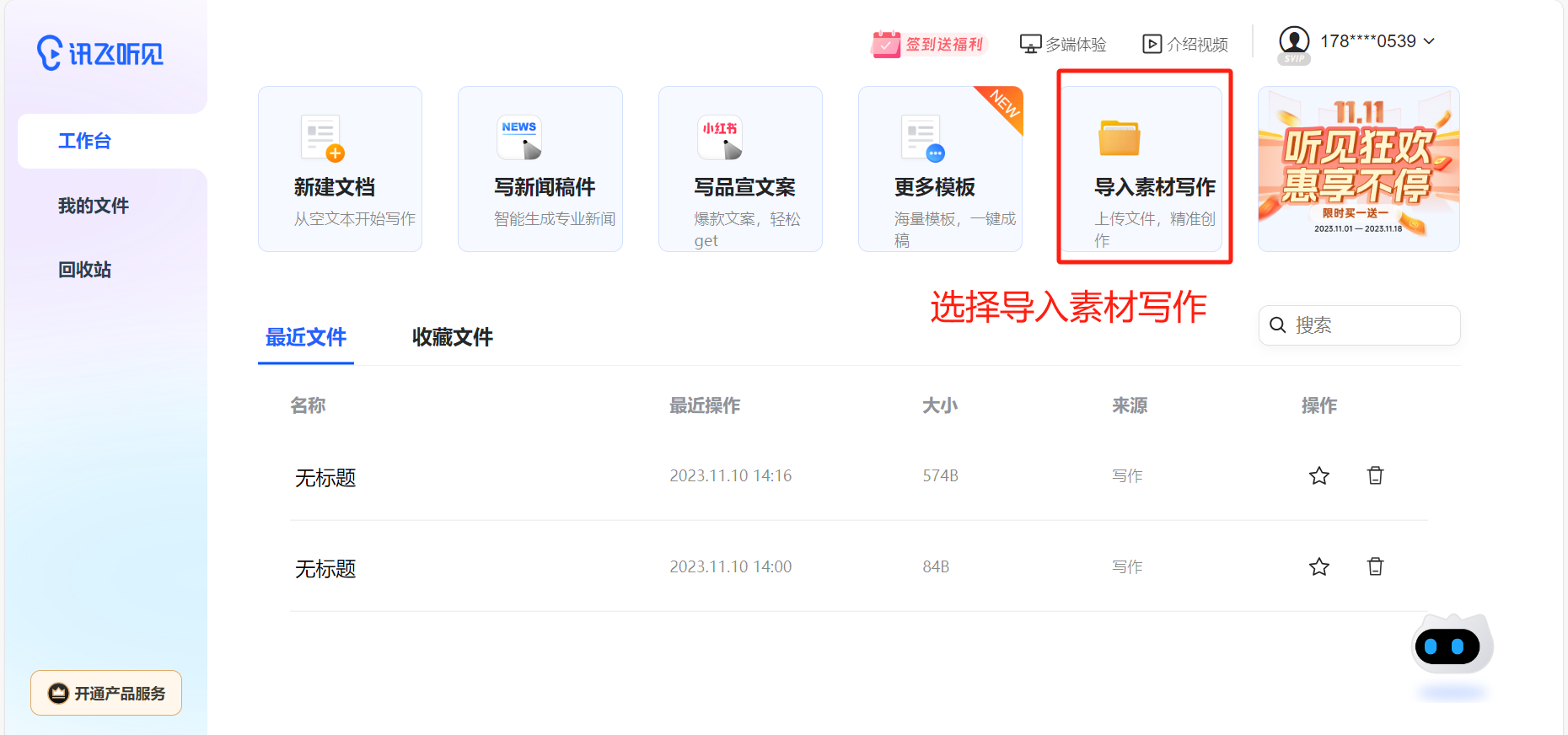Open the 更多模板 templates card

940,169
